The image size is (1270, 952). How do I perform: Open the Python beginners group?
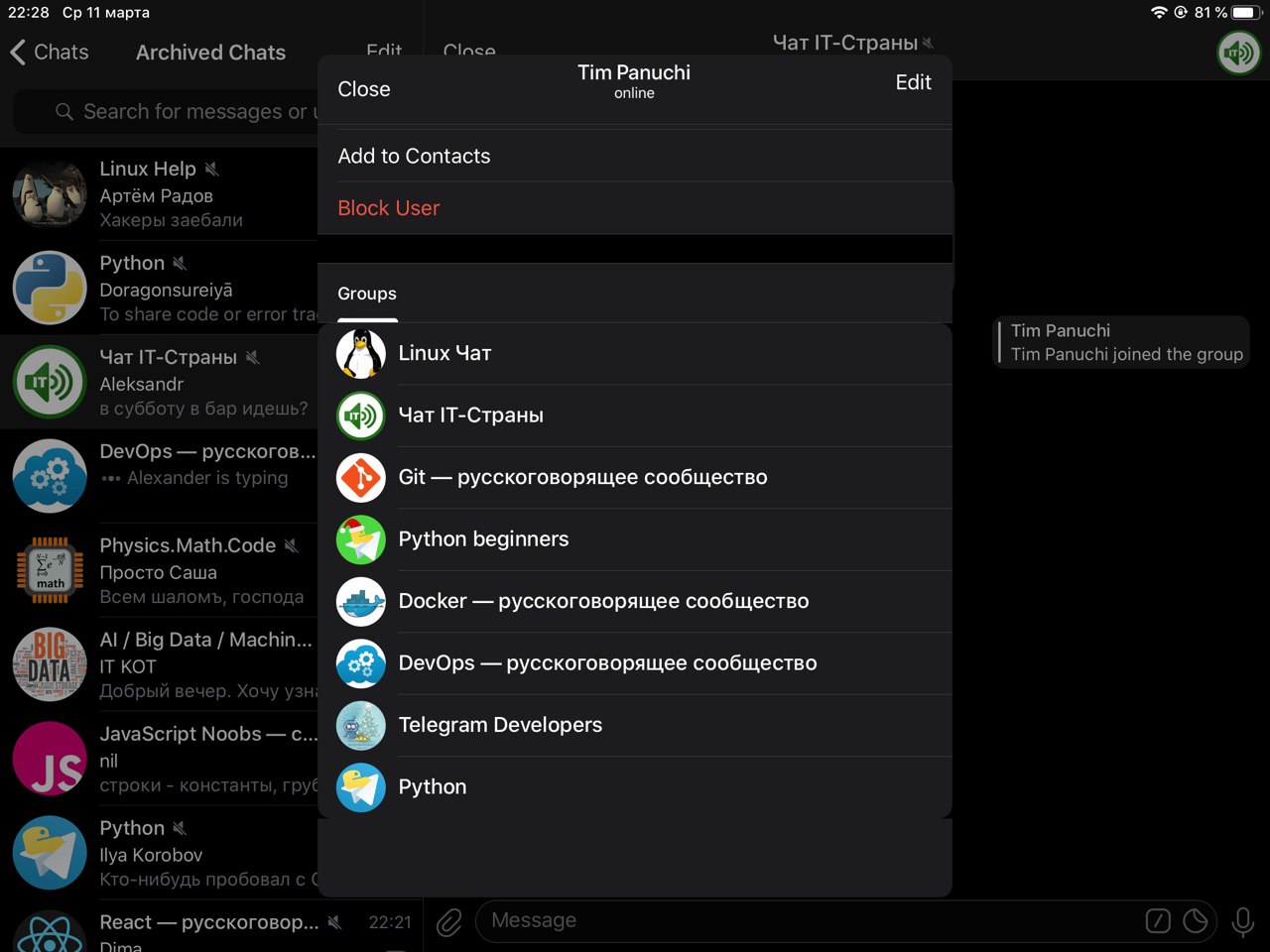635,539
